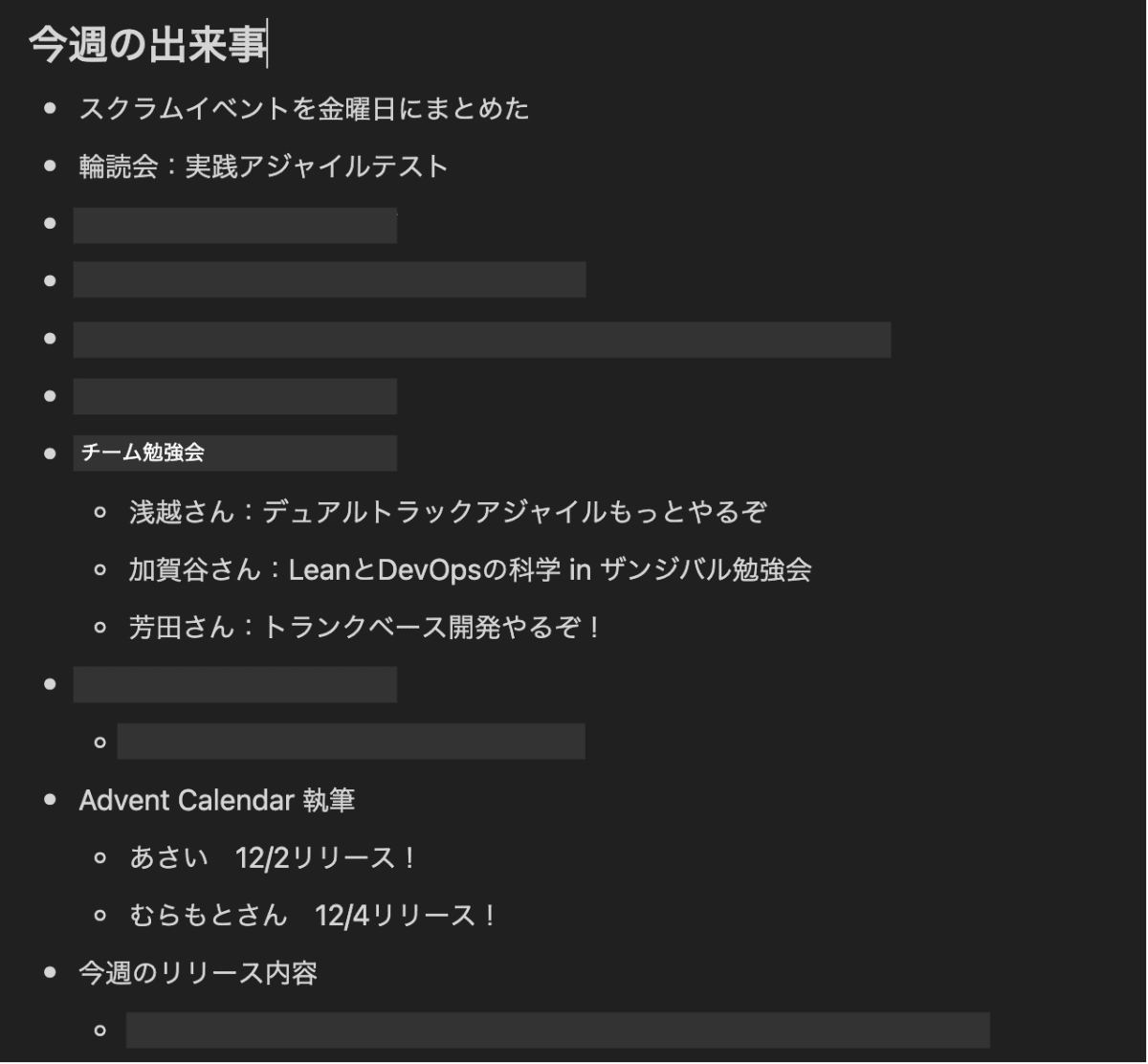
Task: Click the redacted sub-item above Advent Calendar
Action: click(351, 742)
